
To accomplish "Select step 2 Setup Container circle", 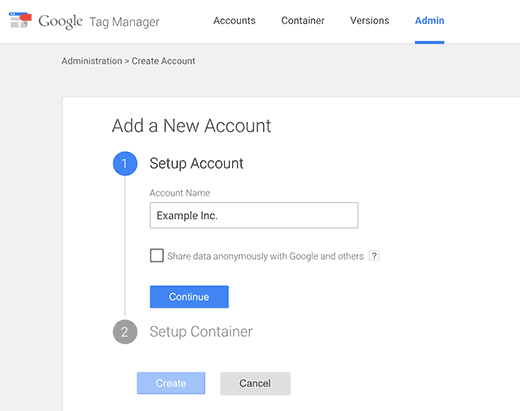I will point(125,332).
